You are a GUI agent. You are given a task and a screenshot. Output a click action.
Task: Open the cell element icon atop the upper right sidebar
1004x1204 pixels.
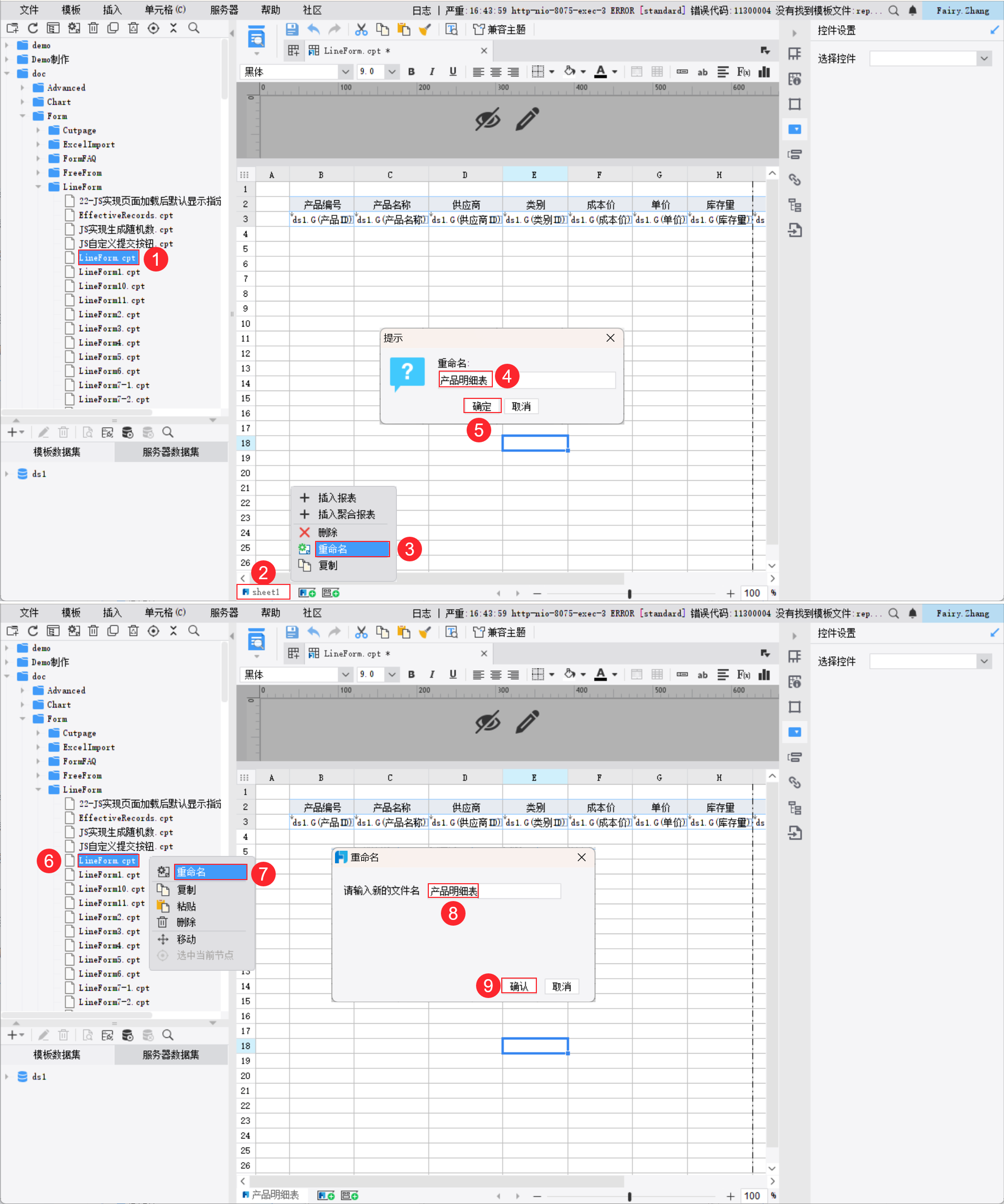tap(795, 54)
